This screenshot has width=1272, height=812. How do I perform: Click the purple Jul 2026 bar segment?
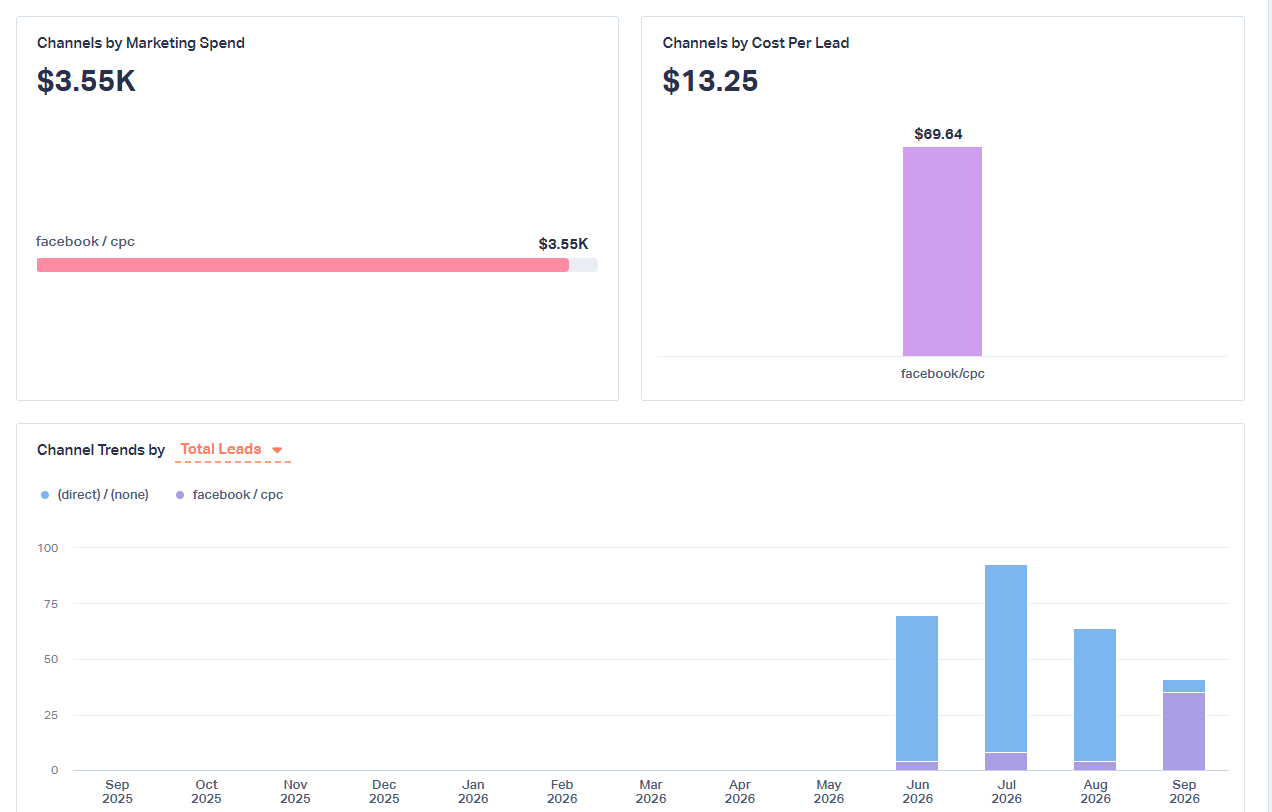click(x=1006, y=761)
